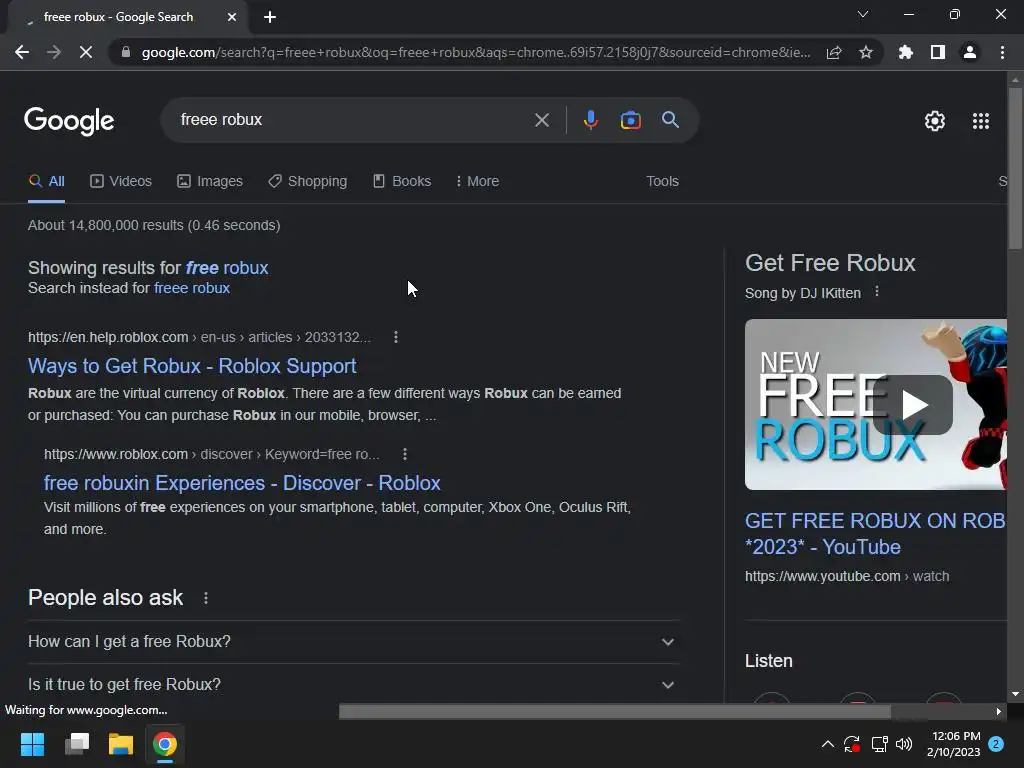Open options beside Song by DJ IKitten
1024x768 pixels.
[877, 292]
